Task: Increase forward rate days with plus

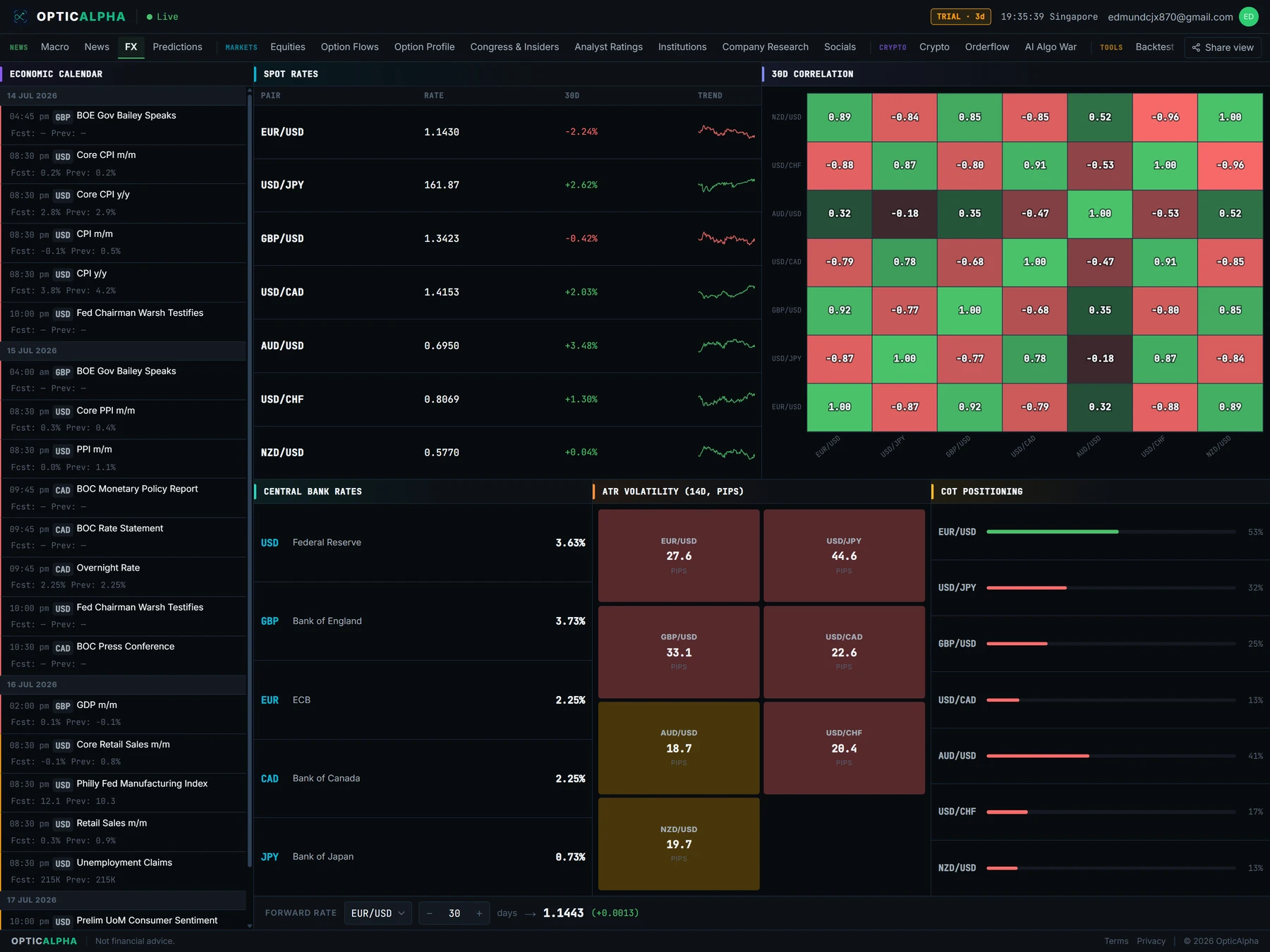Action: pyautogui.click(x=479, y=913)
